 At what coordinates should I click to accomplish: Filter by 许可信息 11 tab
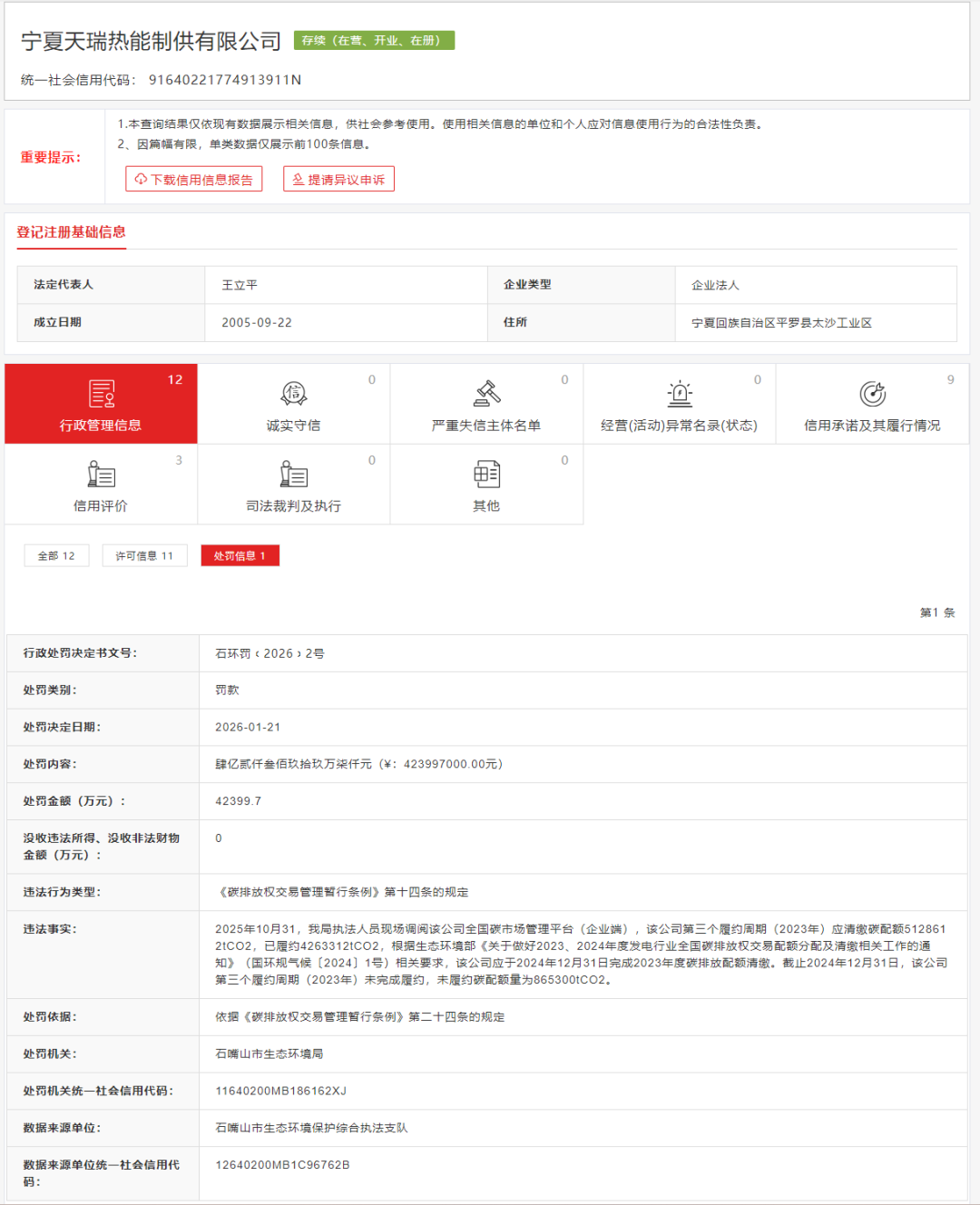[144, 556]
